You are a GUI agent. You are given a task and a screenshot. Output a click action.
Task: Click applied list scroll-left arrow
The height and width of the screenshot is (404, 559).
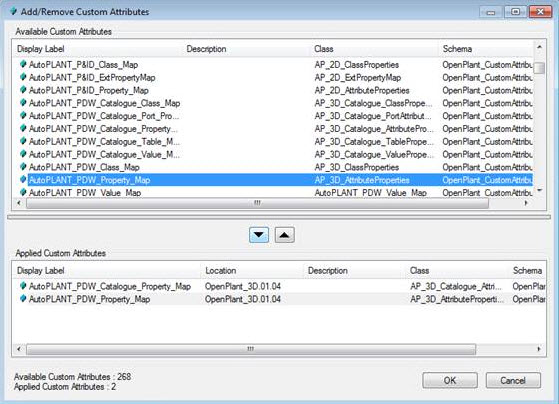(x=19, y=349)
